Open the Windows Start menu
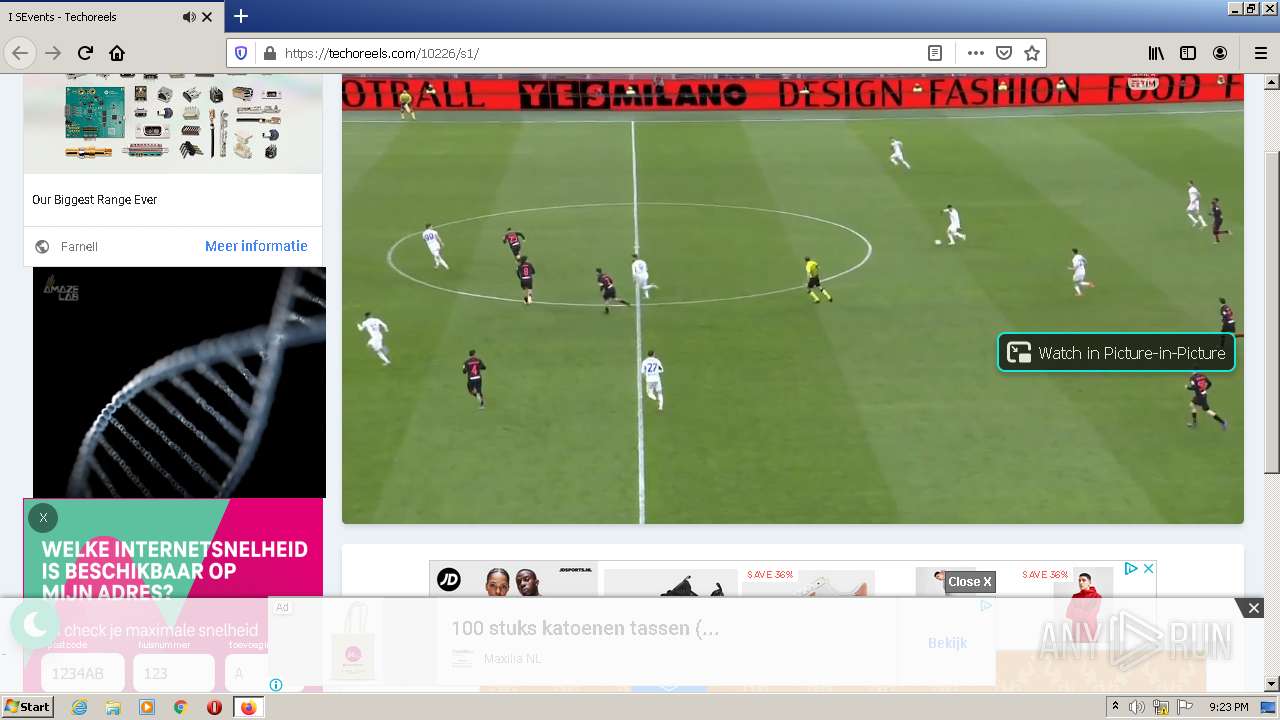The height and width of the screenshot is (720, 1280). 27,707
